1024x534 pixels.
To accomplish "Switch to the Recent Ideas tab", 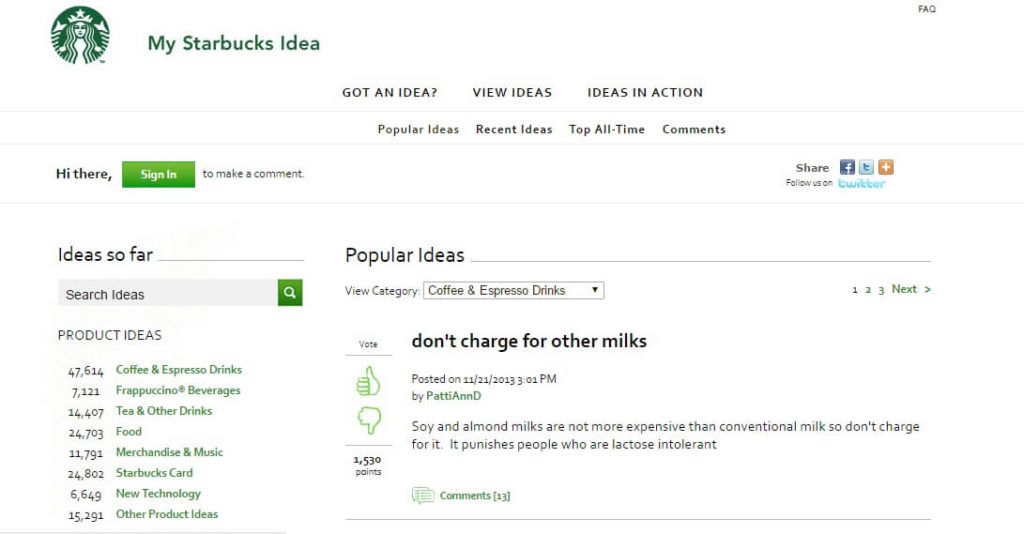I will click(514, 129).
